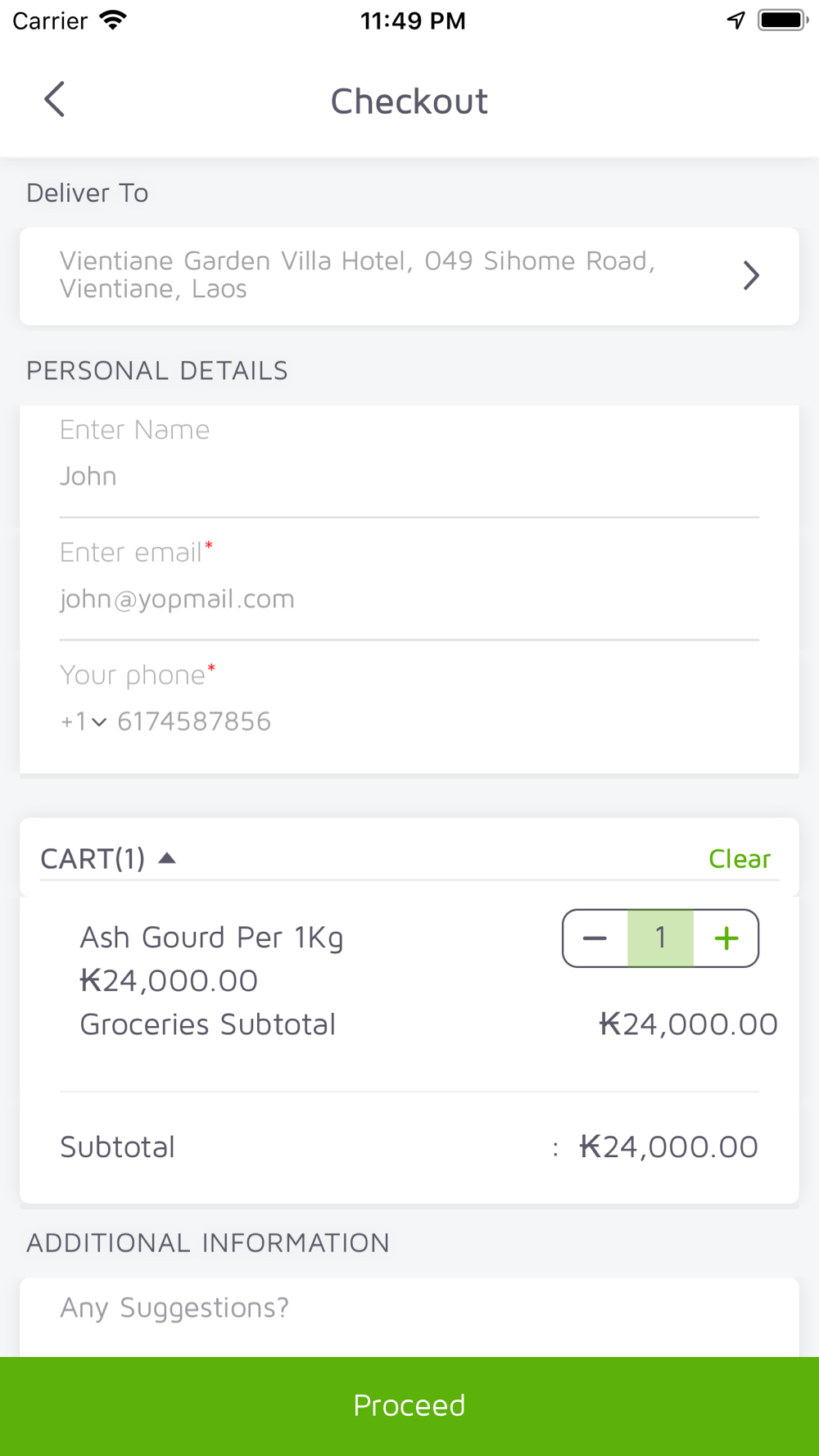Edit phone number 6174587856
This screenshot has width=819, height=1456.
[x=194, y=721]
